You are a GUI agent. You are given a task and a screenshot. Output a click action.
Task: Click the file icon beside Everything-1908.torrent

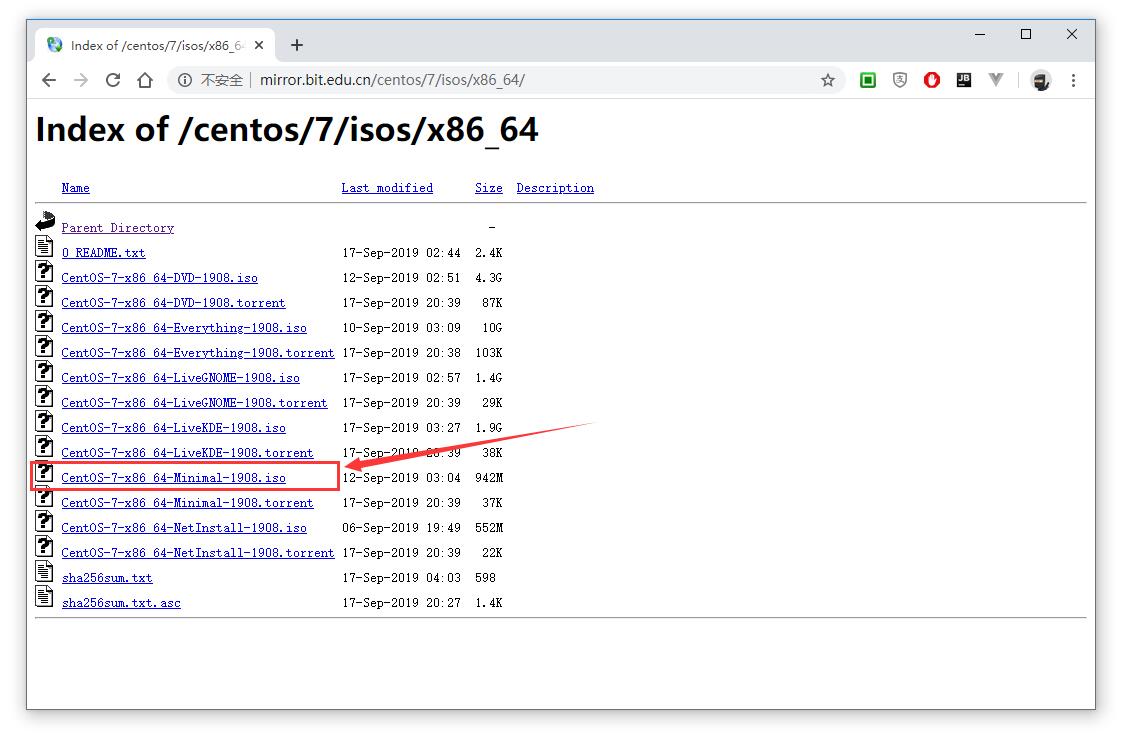44,346
